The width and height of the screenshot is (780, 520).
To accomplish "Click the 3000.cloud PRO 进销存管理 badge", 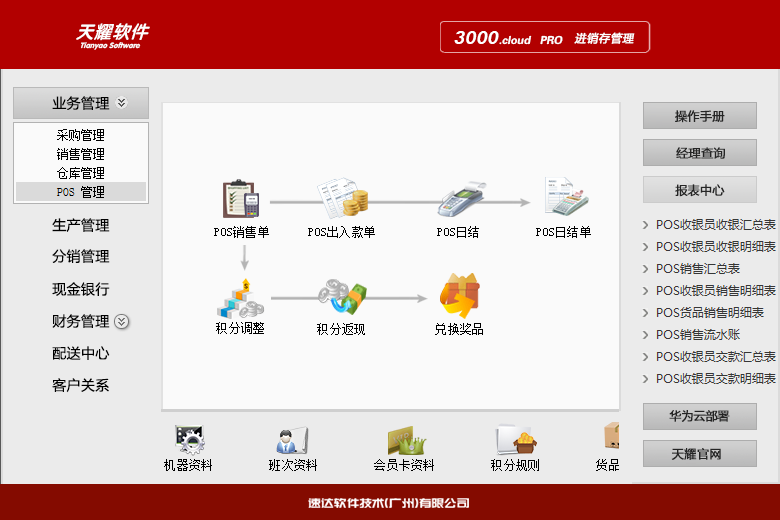I will click(545, 37).
